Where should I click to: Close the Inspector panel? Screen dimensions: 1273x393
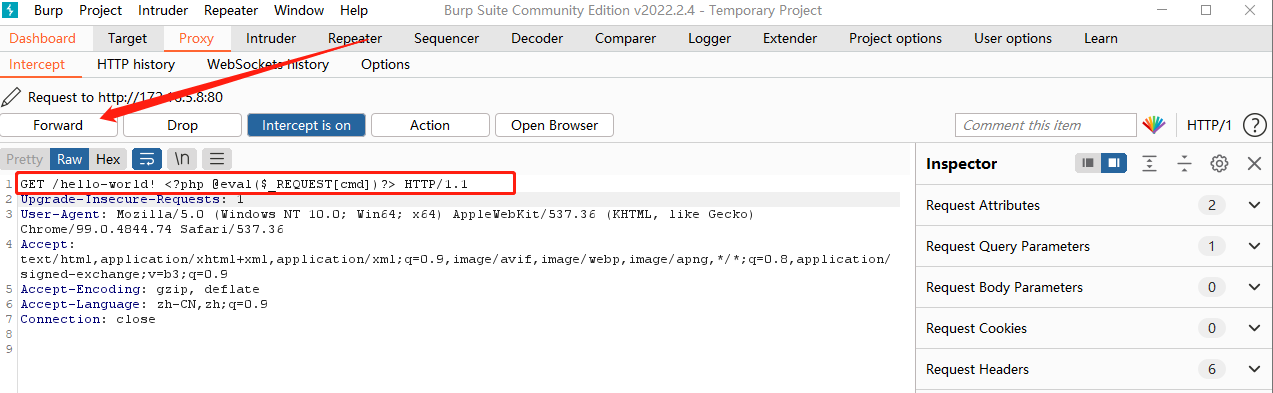click(x=1254, y=163)
